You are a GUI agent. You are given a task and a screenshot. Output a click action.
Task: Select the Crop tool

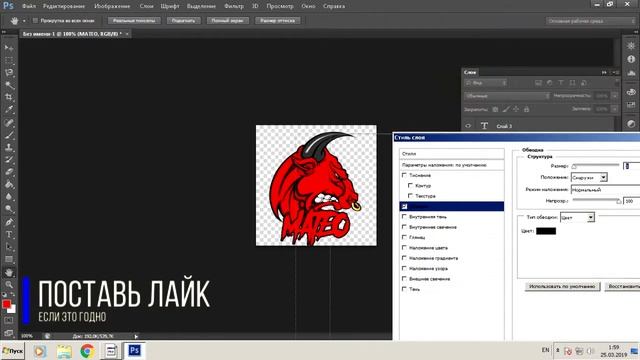[9, 97]
